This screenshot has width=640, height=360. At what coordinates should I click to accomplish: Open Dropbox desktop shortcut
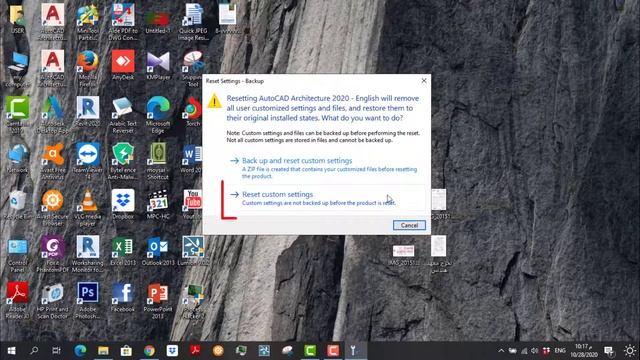[123, 205]
